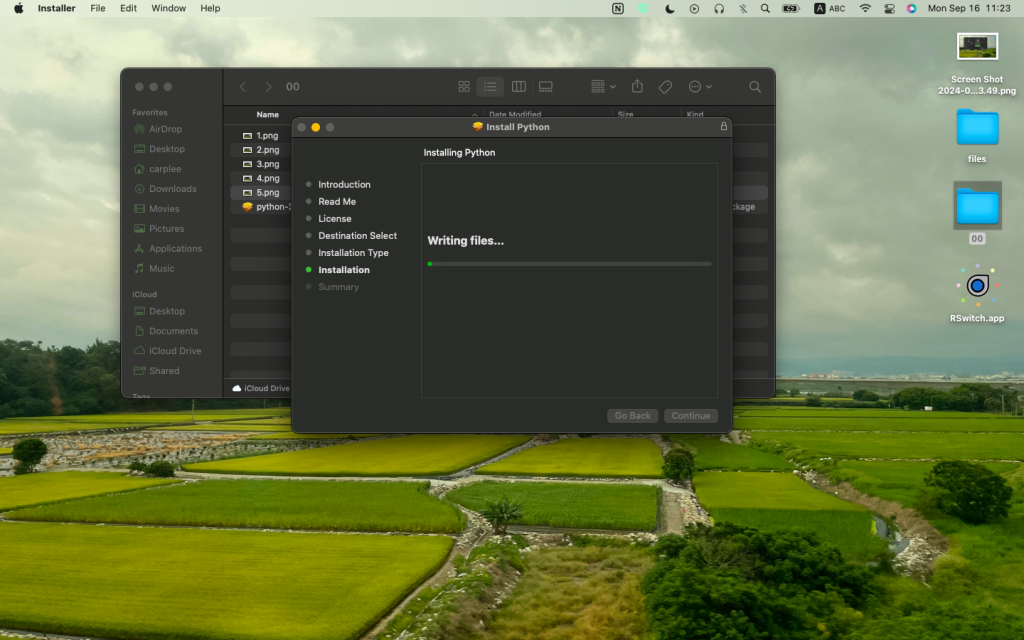Open the Help menu
The width and height of the screenshot is (1024, 640).
[x=210, y=8]
